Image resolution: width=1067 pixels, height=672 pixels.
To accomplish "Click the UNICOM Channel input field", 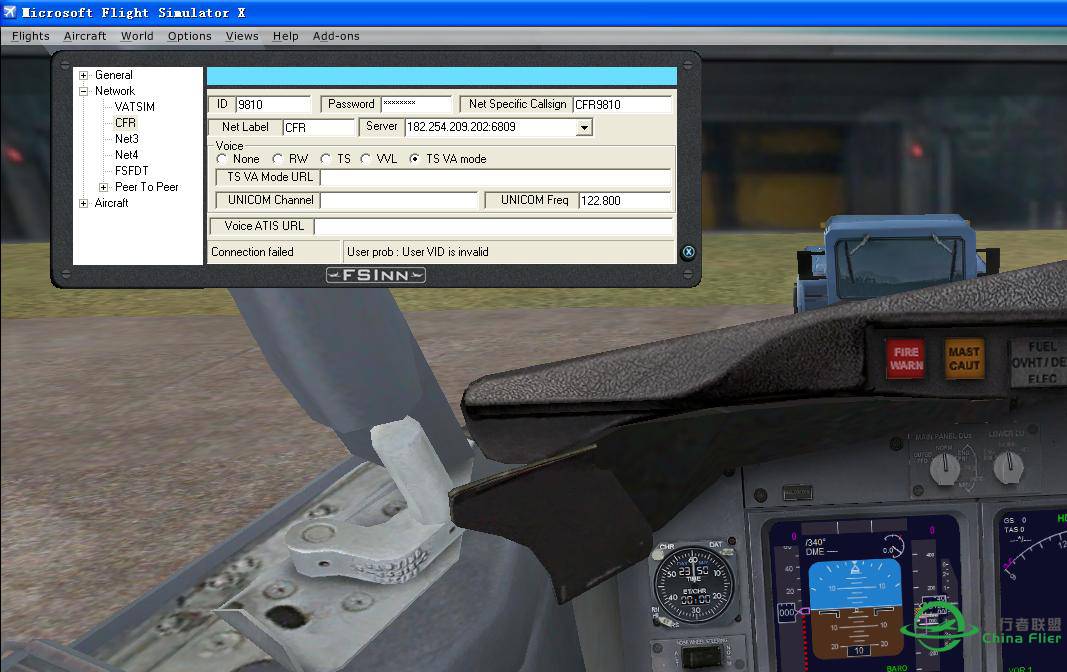I will coord(399,201).
